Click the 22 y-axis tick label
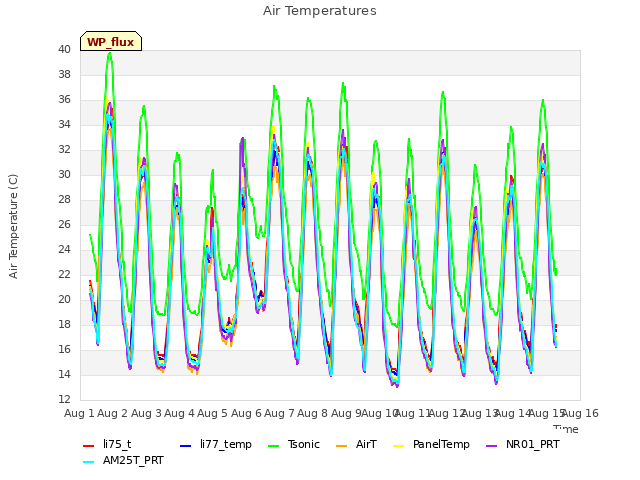640x480 pixels. 64,274
